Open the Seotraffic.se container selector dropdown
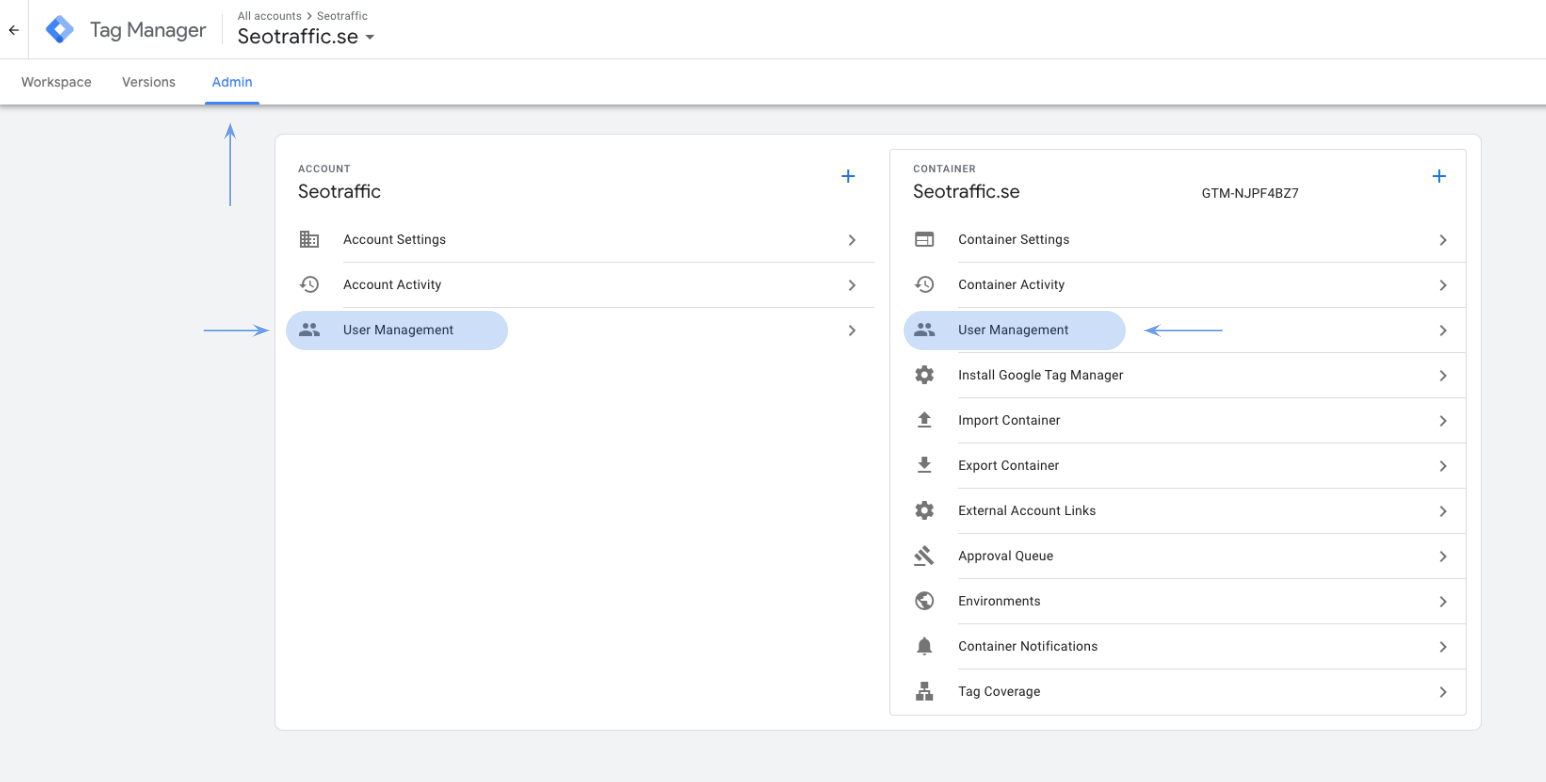 306,37
